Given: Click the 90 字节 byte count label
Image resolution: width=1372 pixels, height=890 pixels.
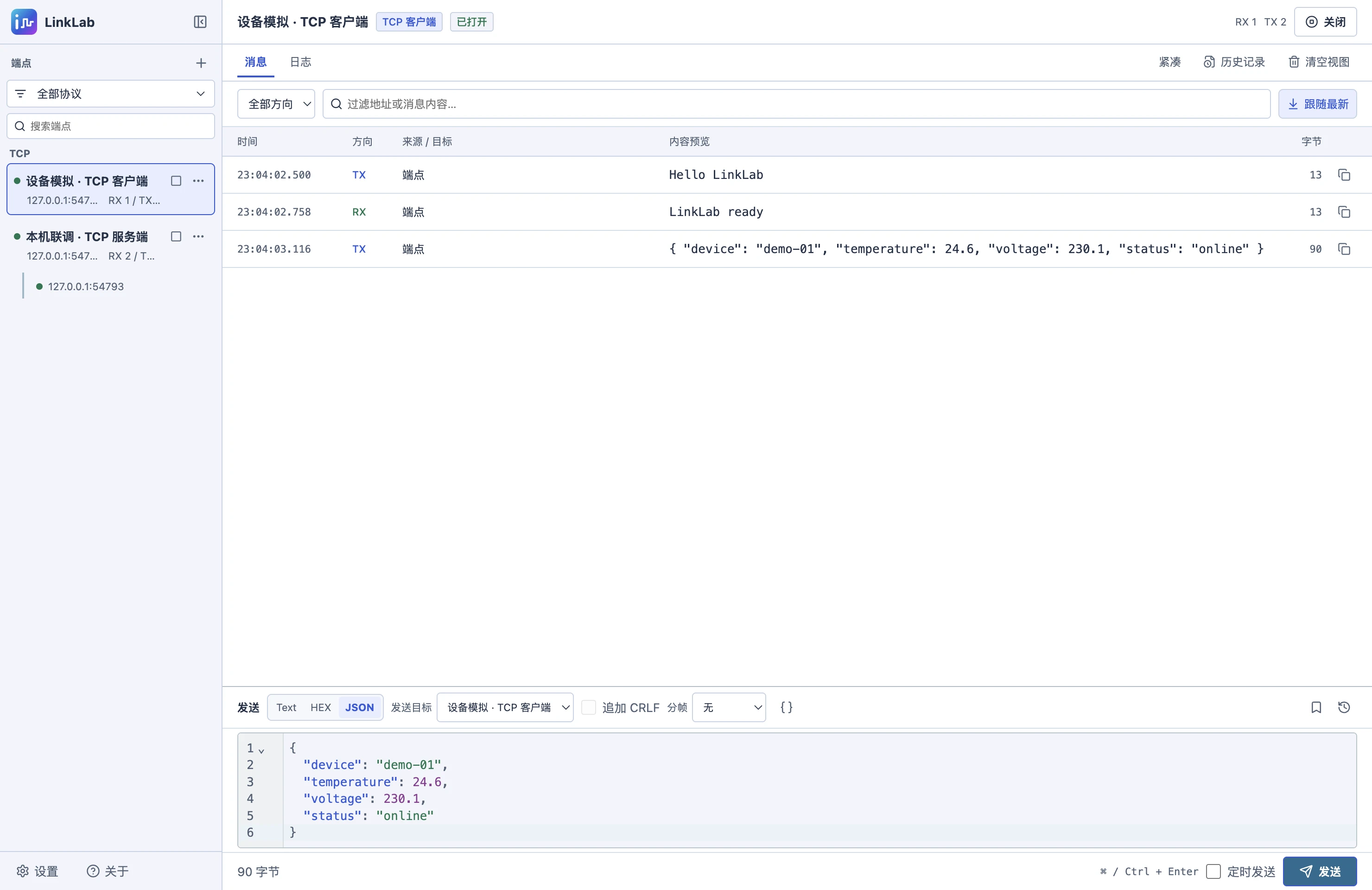Looking at the screenshot, I should click(x=258, y=871).
